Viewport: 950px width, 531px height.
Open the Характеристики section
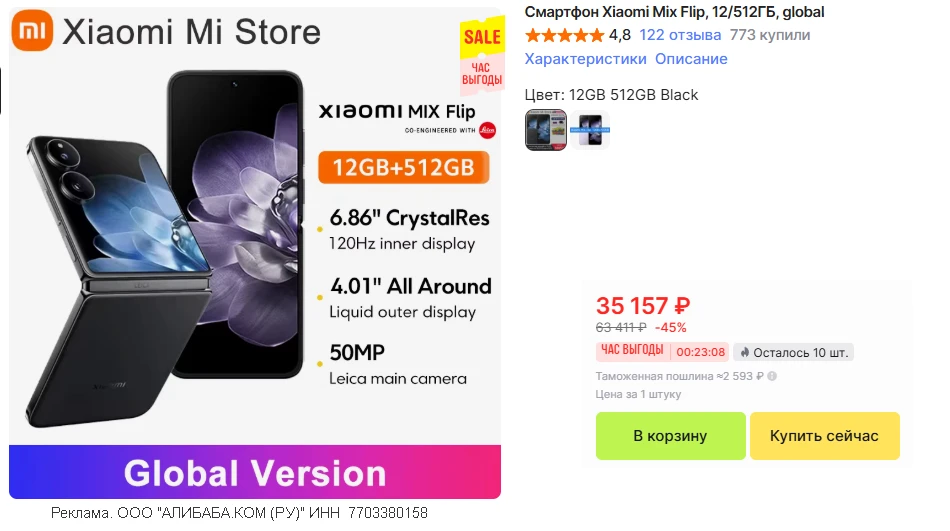(x=585, y=59)
